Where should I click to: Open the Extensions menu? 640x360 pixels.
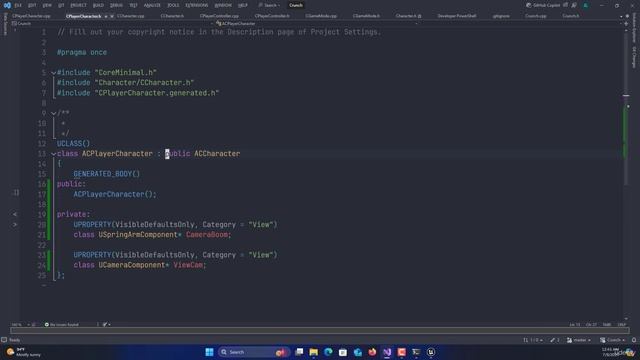197,5
